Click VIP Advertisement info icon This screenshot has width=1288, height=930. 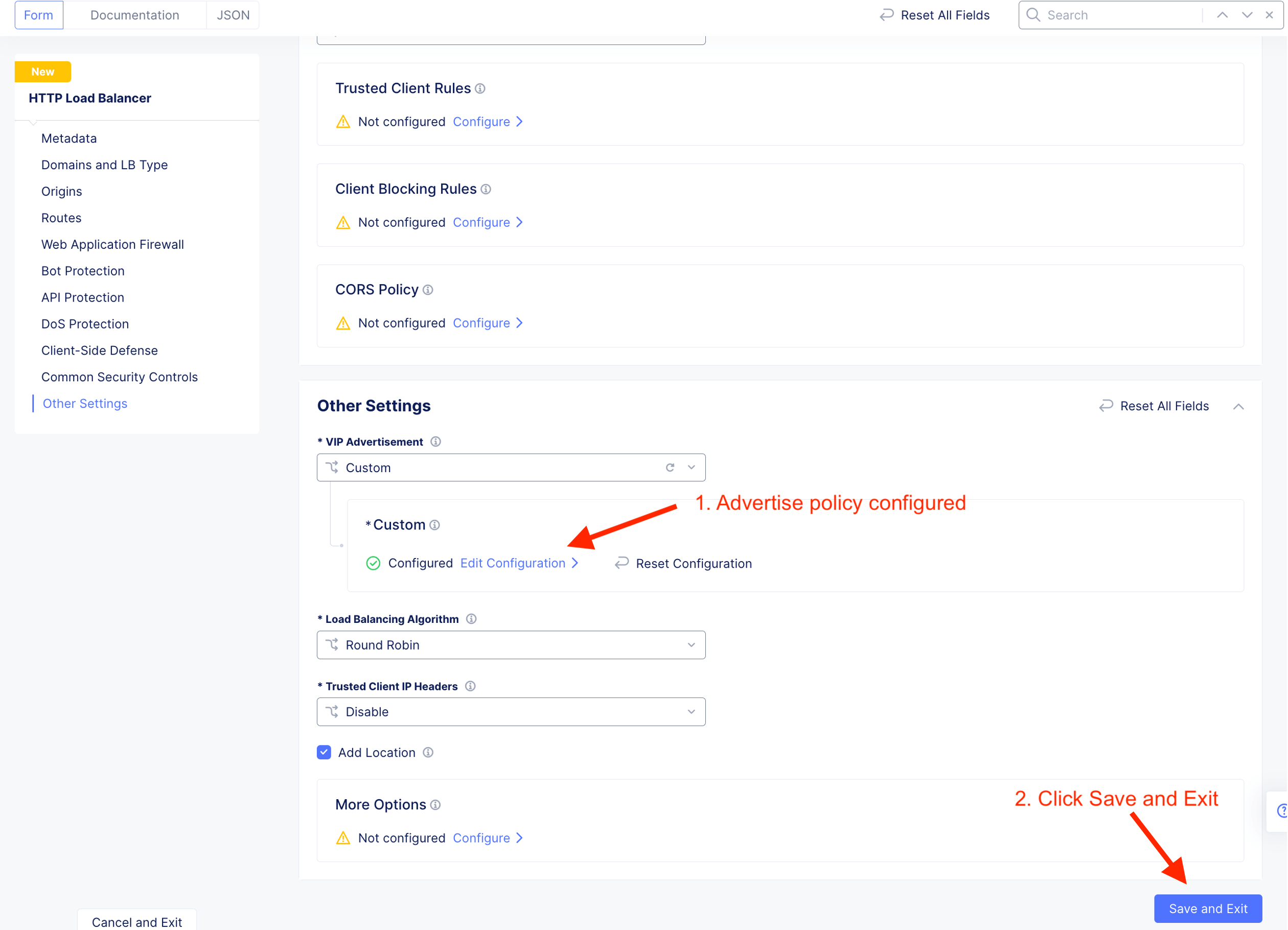point(435,441)
